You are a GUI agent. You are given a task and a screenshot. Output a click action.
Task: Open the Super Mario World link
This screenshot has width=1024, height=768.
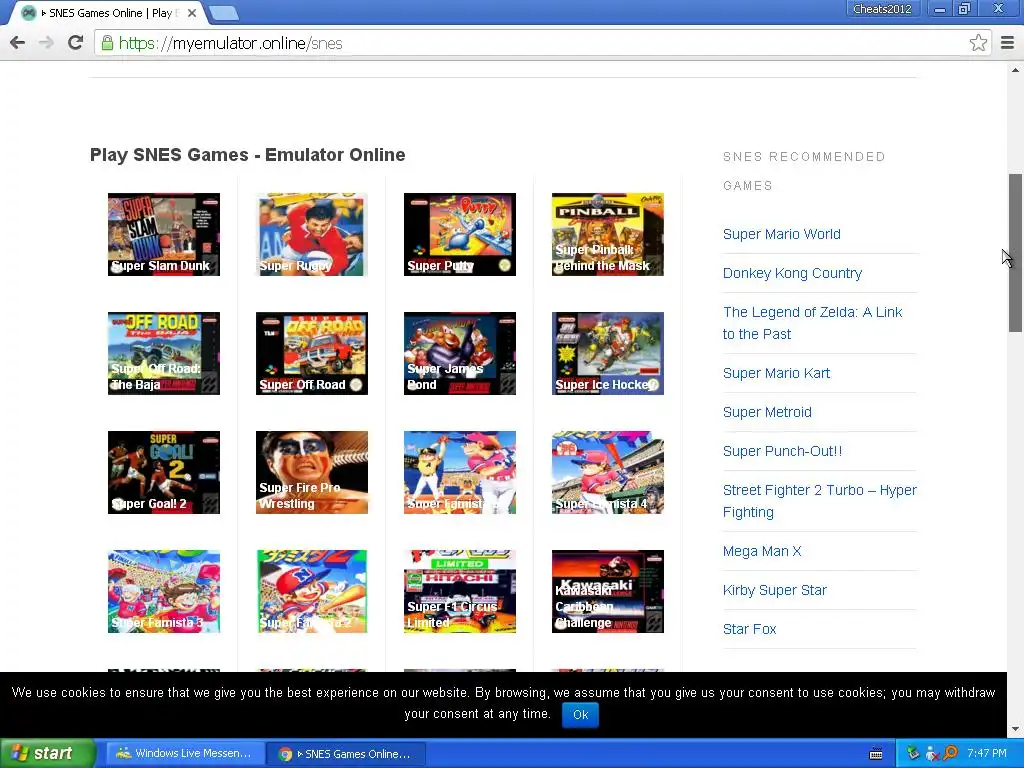coord(782,234)
